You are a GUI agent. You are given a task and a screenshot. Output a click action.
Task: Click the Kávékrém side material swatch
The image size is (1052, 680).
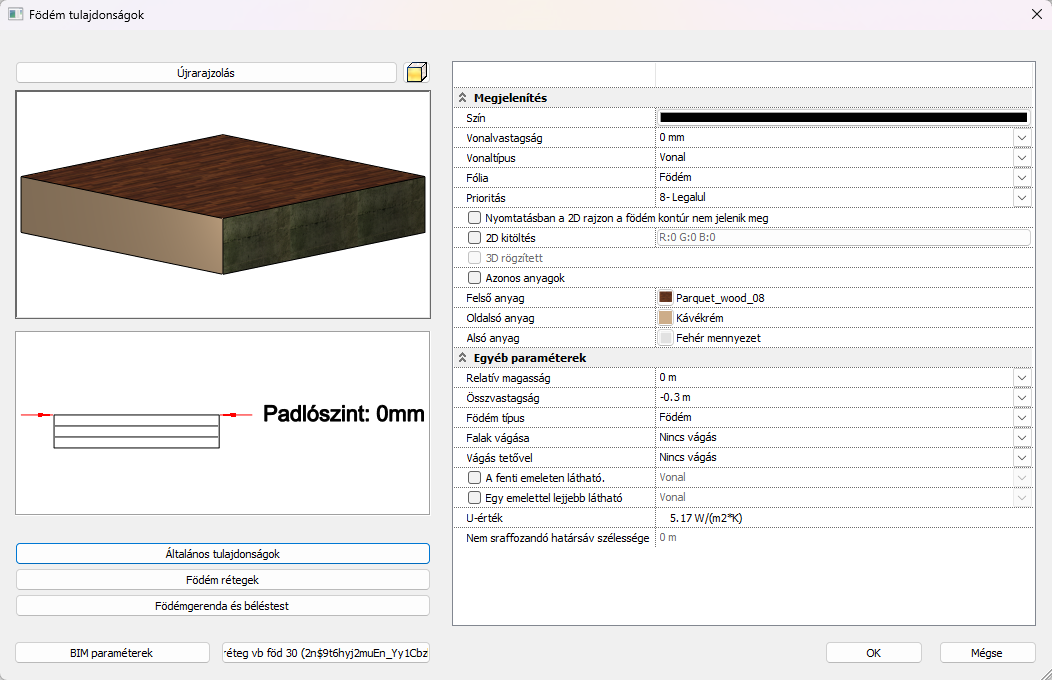pos(666,318)
